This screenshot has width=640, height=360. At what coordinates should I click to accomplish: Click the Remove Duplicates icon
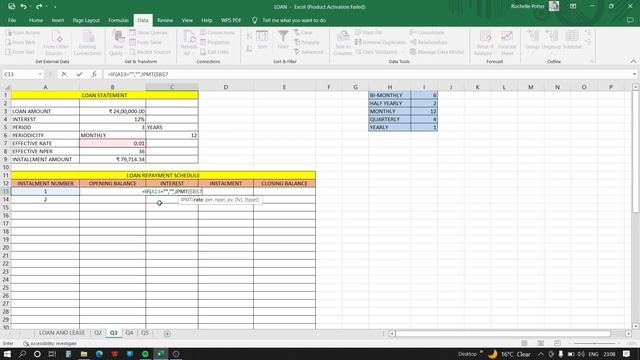point(358,42)
